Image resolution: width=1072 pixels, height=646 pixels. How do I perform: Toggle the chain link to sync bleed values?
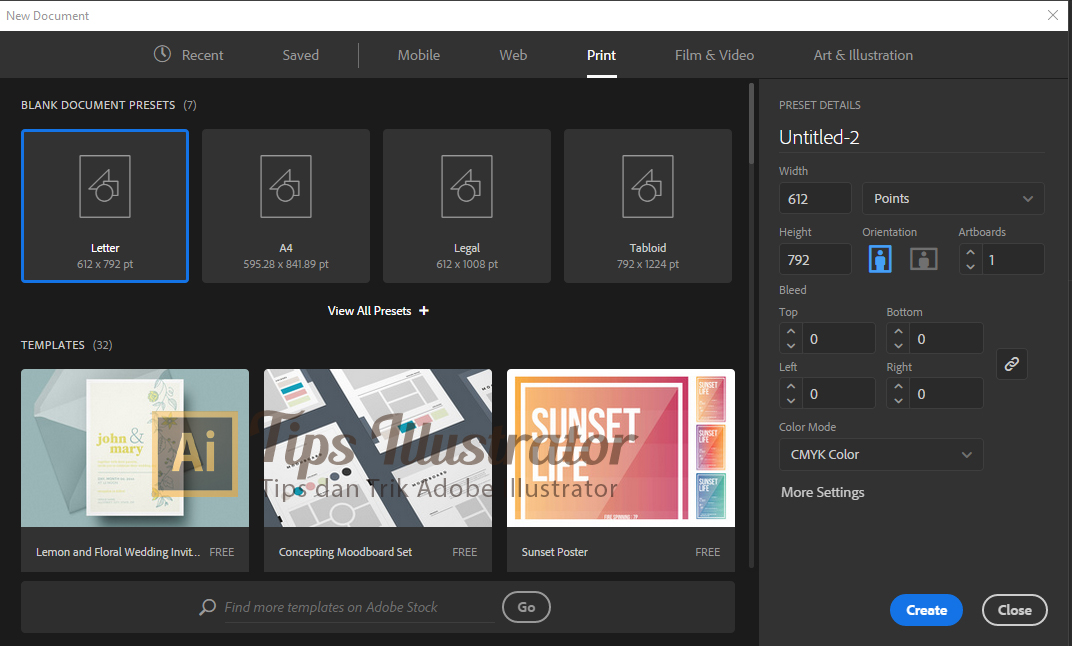tap(1011, 364)
